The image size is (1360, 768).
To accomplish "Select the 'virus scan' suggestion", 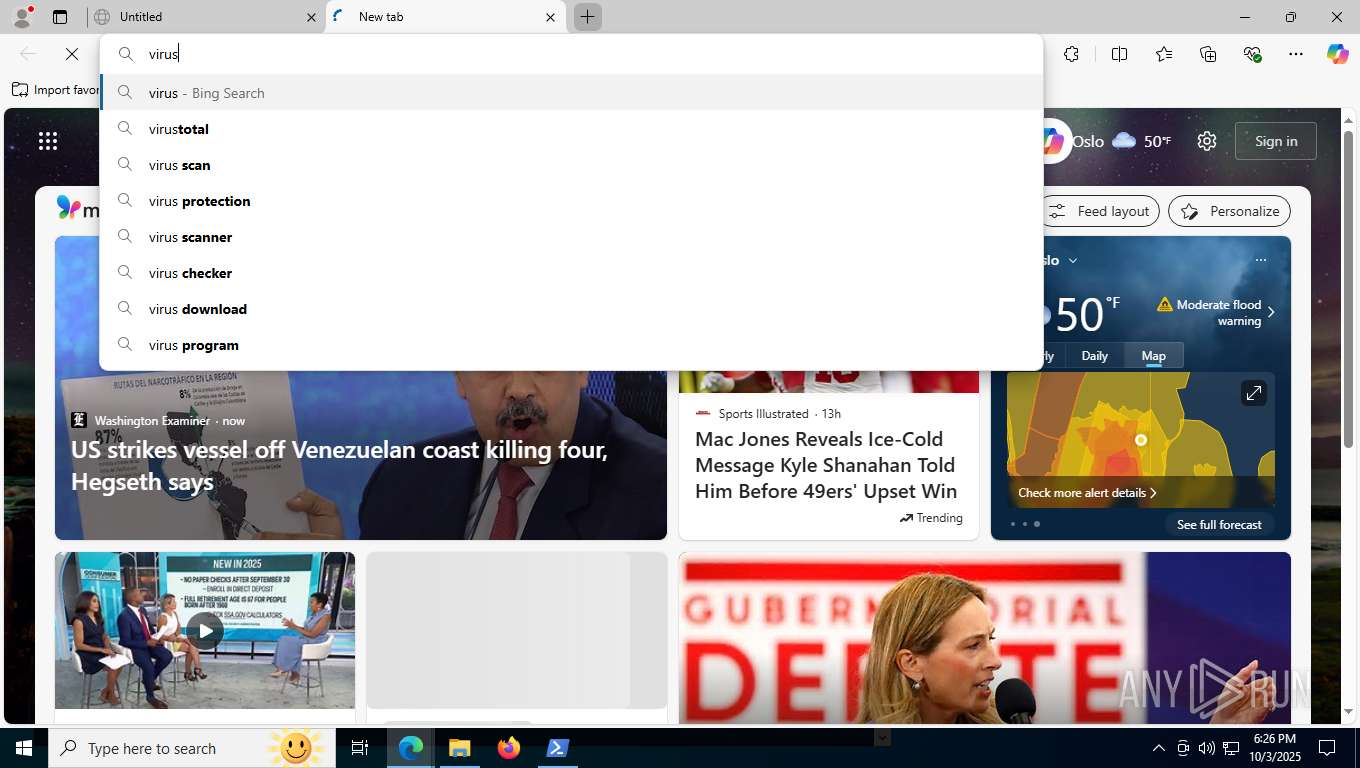I will [x=571, y=165].
